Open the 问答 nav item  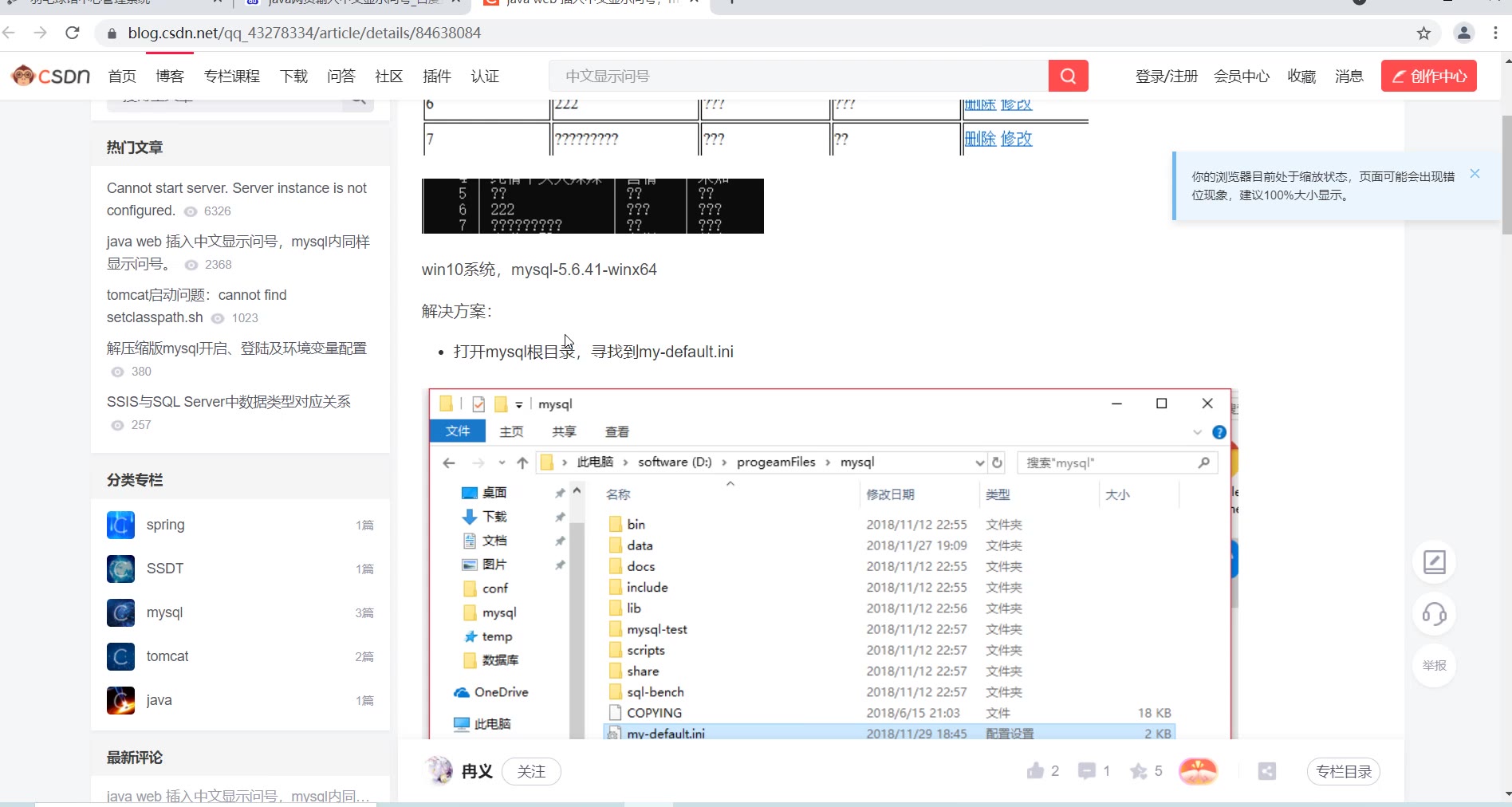tap(341, 77)
